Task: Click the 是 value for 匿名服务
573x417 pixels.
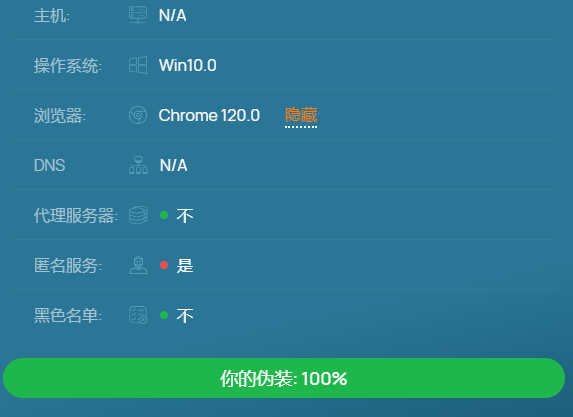Action: click(185, 266)
